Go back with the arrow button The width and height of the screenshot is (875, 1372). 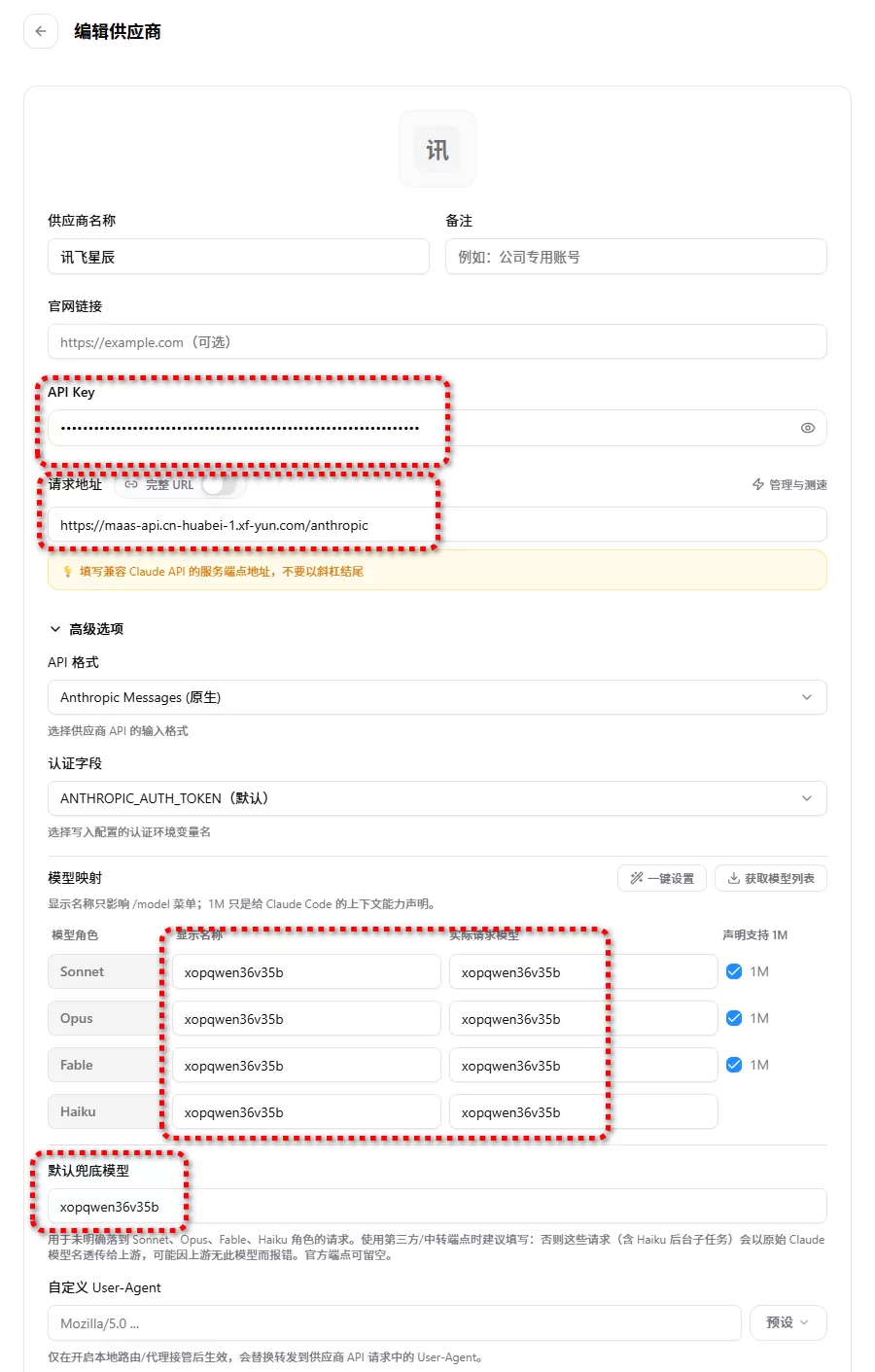click(41, 31)
